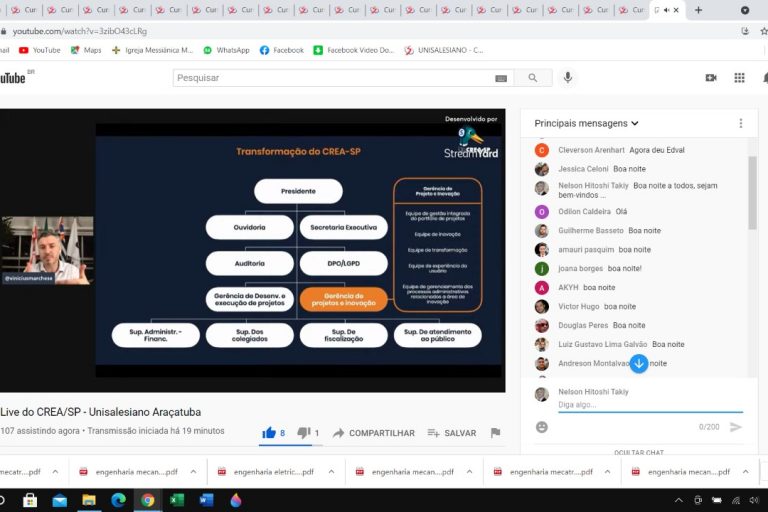The image size is (768, 512).
Task: Click the chat message input Diga algo
Action: coord(650,405)
